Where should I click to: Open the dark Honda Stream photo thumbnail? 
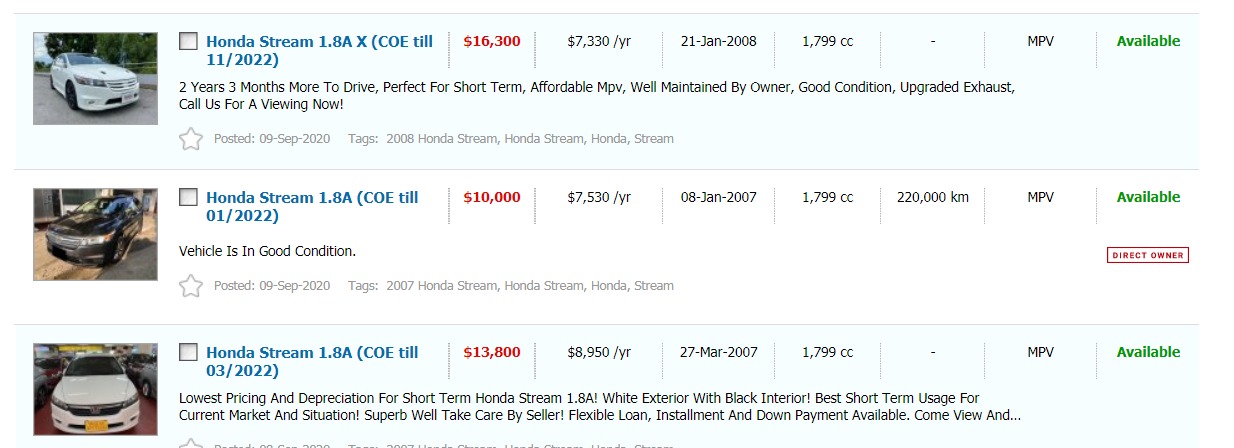click(95, 234)
